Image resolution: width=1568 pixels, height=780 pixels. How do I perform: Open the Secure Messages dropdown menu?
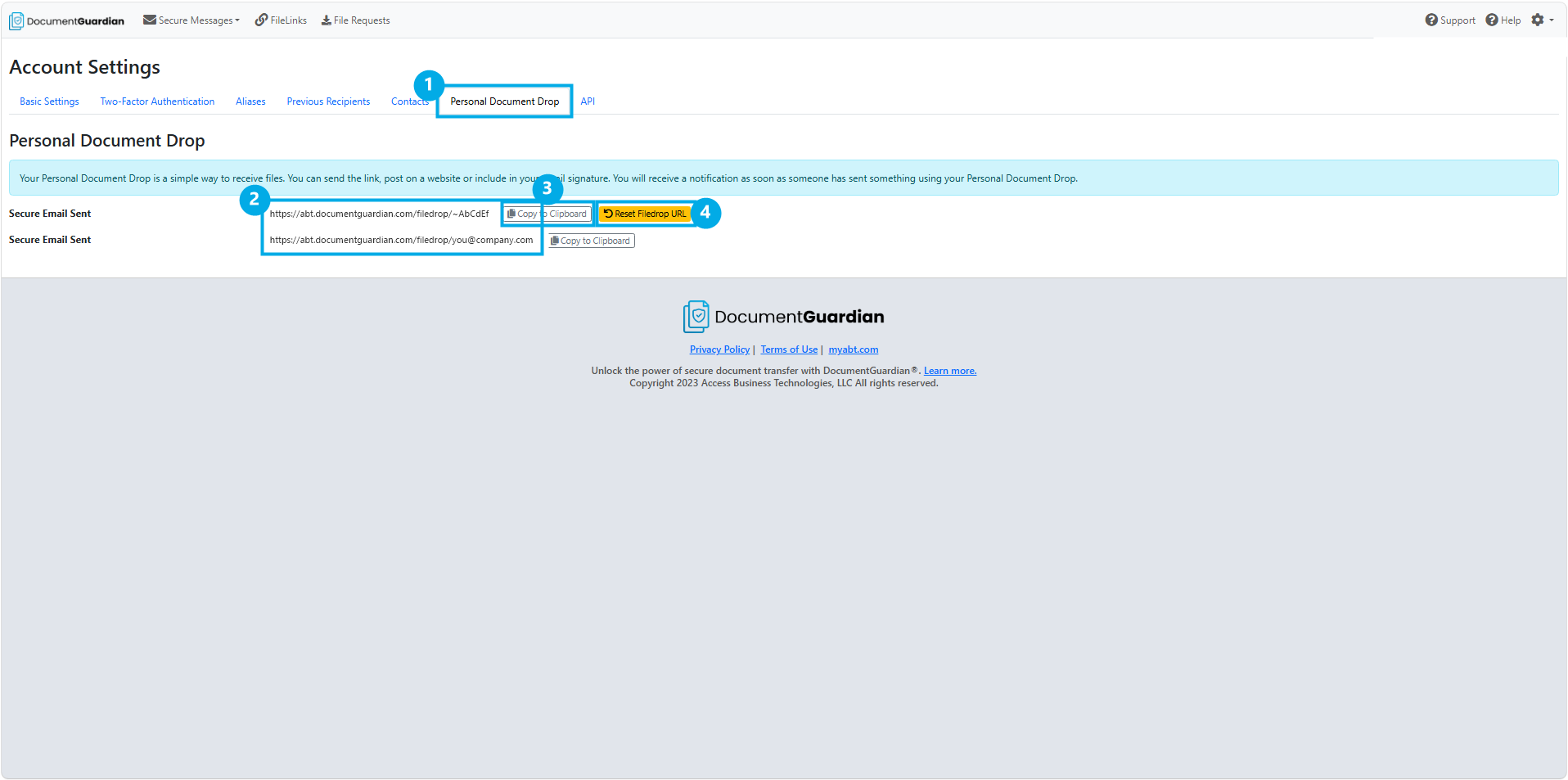191,20
